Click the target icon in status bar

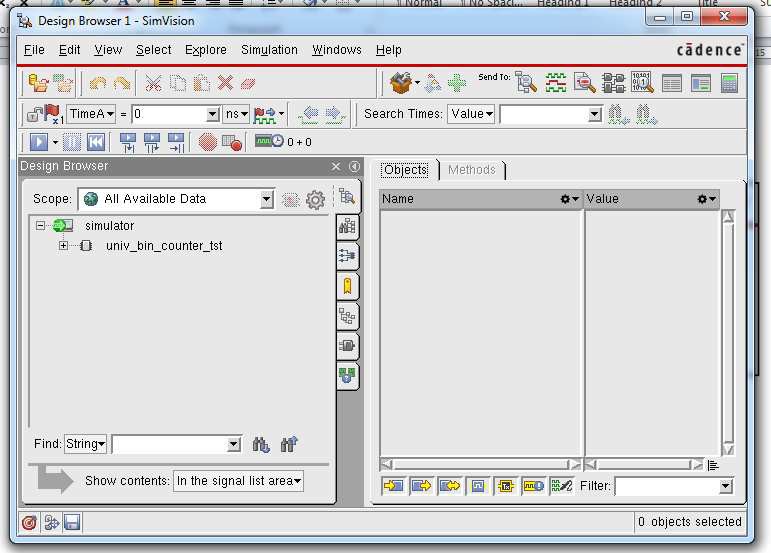click(x=29, y=523)
